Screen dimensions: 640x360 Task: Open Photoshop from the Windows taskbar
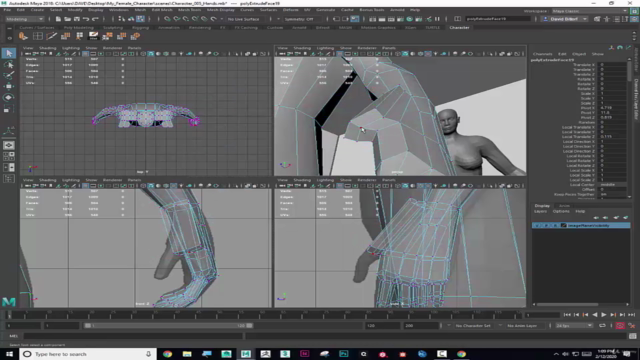coord(344,354)
